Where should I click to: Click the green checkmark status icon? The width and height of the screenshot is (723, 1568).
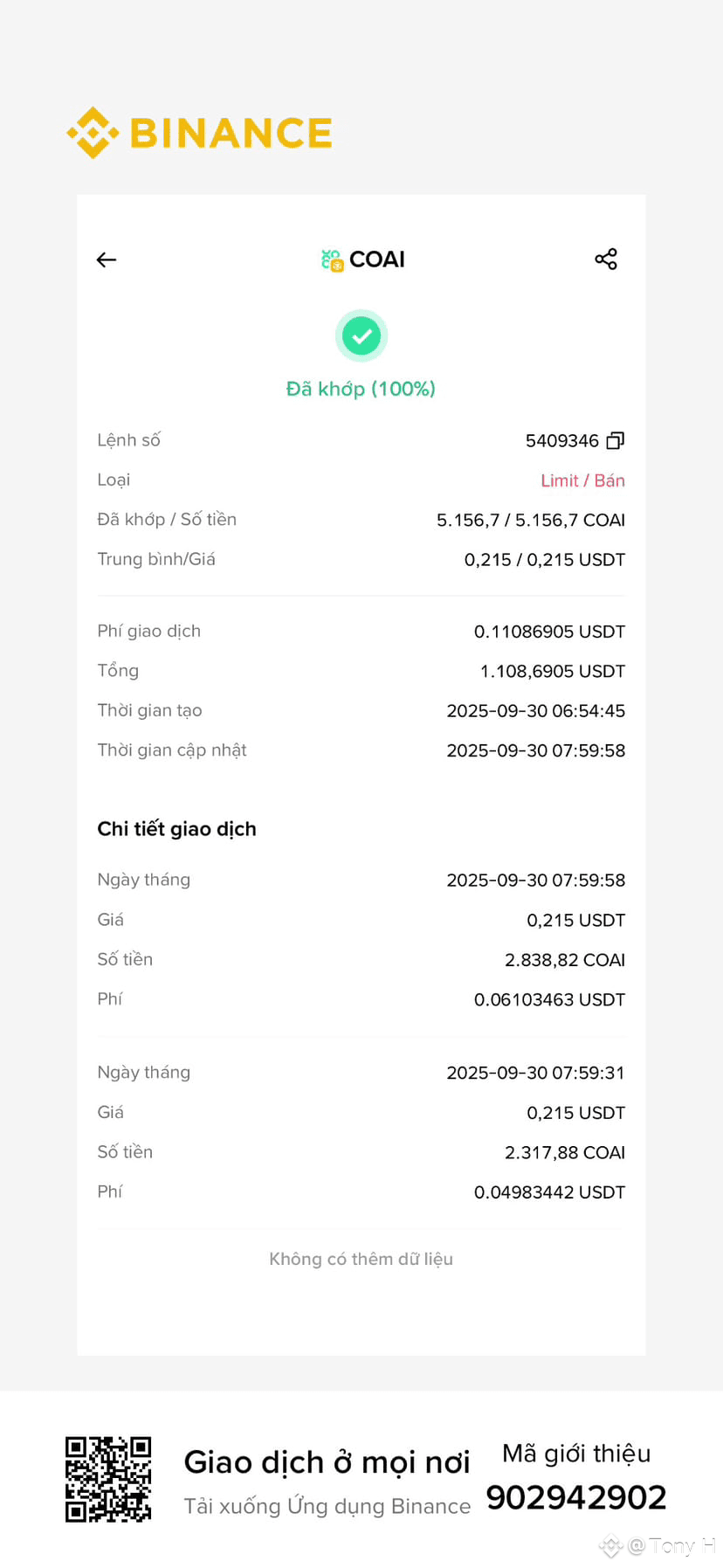pos(361,335)
